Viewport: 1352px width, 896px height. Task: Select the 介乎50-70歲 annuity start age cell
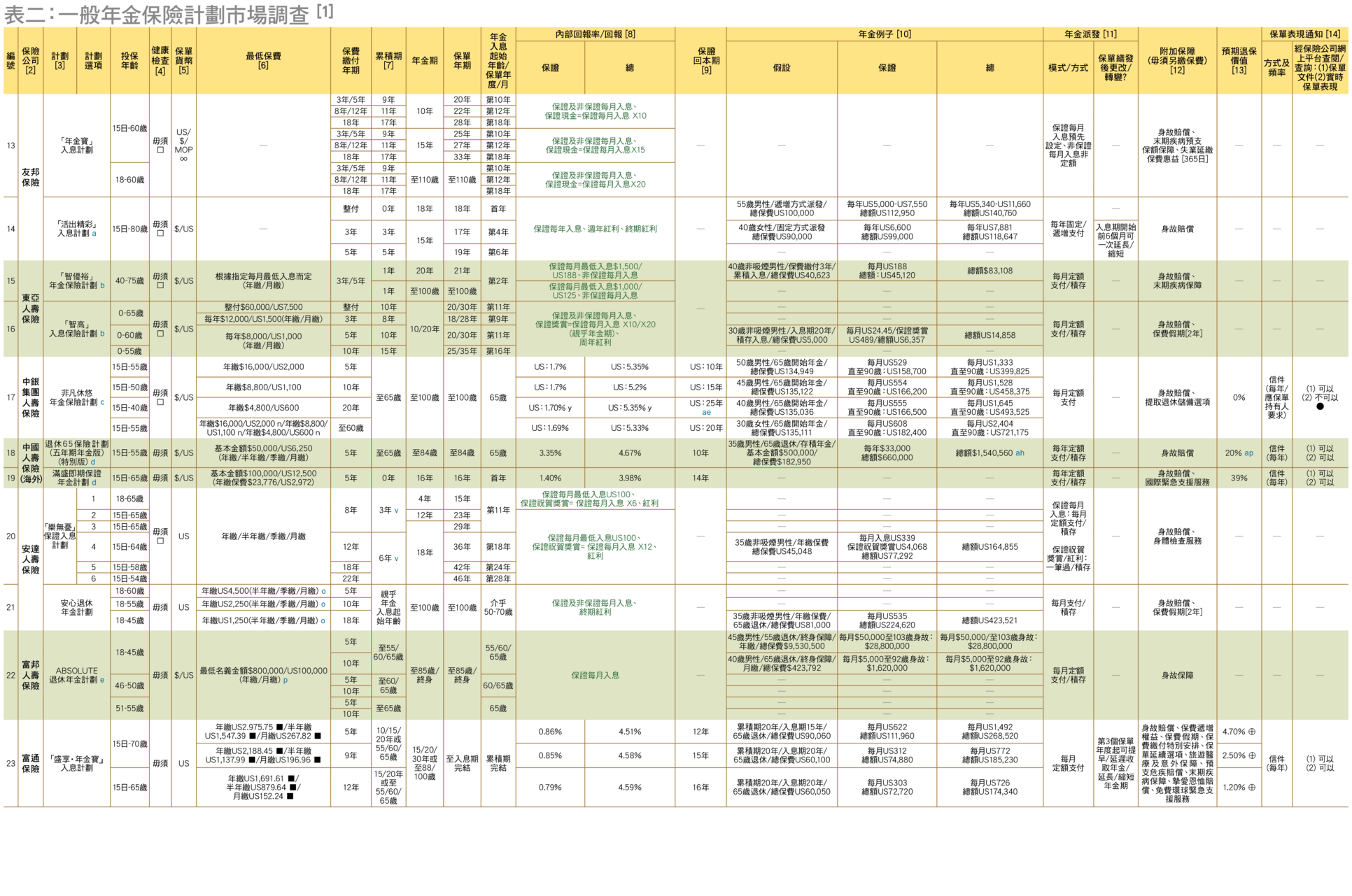[498, 607]
